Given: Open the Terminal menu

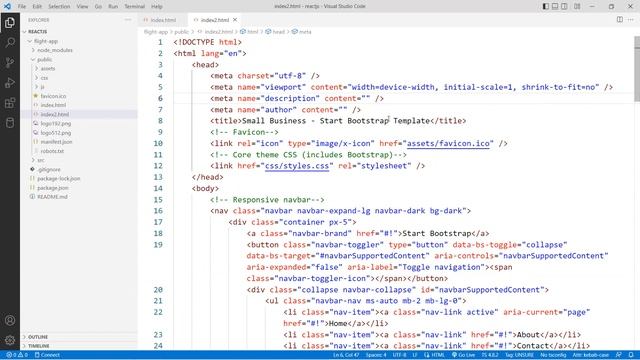Looking at the screenshot, I should pyautogui.click(x=134, y=7).
